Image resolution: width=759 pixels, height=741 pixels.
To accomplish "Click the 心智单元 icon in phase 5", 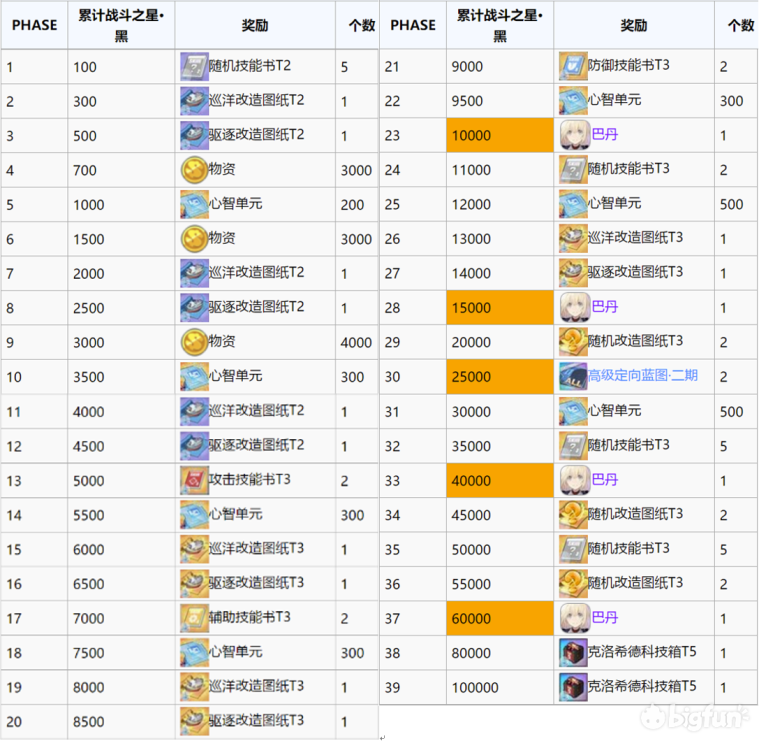I will click(x=194, y=204).
